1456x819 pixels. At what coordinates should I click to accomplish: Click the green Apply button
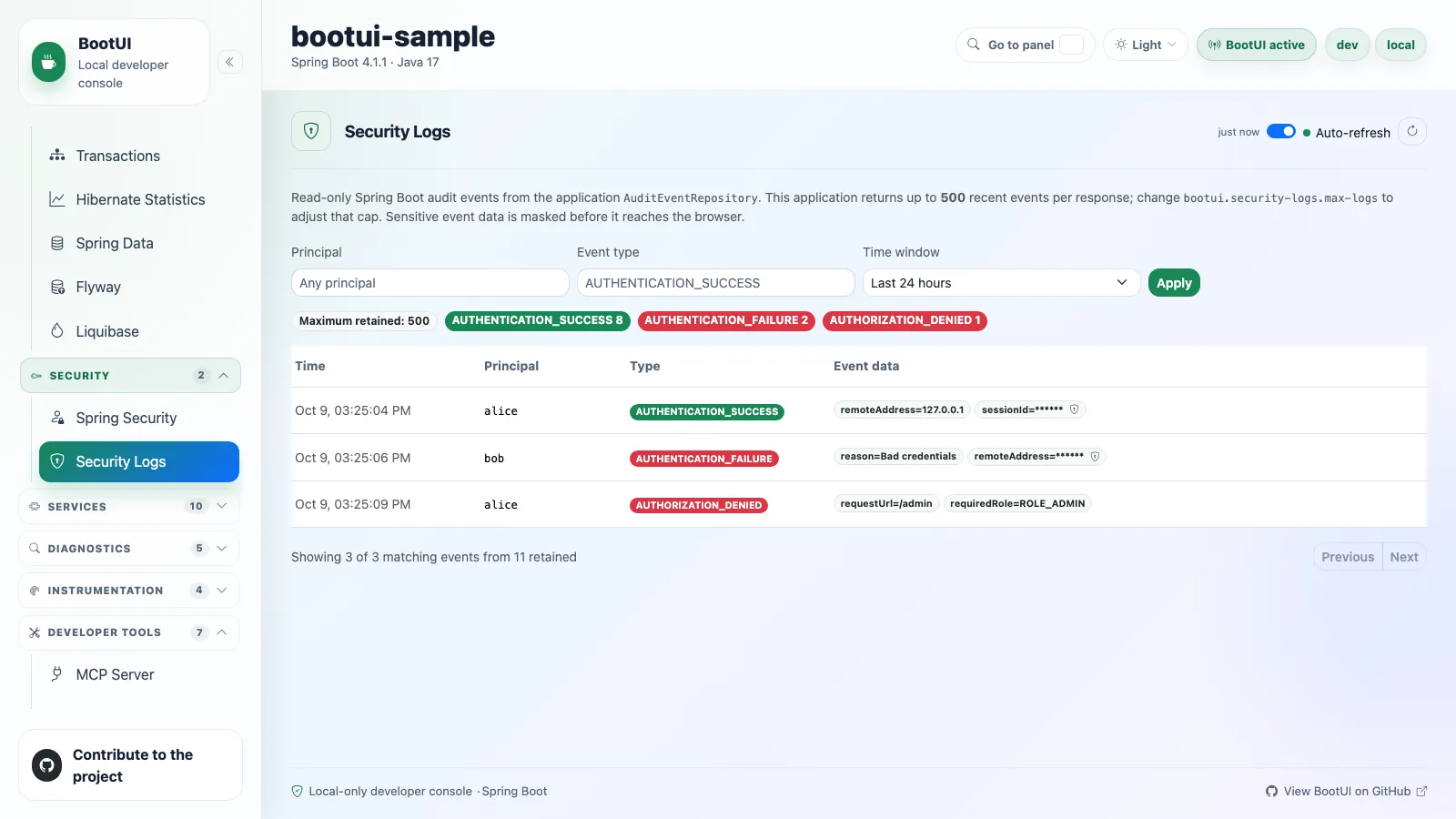[1174, 283]
